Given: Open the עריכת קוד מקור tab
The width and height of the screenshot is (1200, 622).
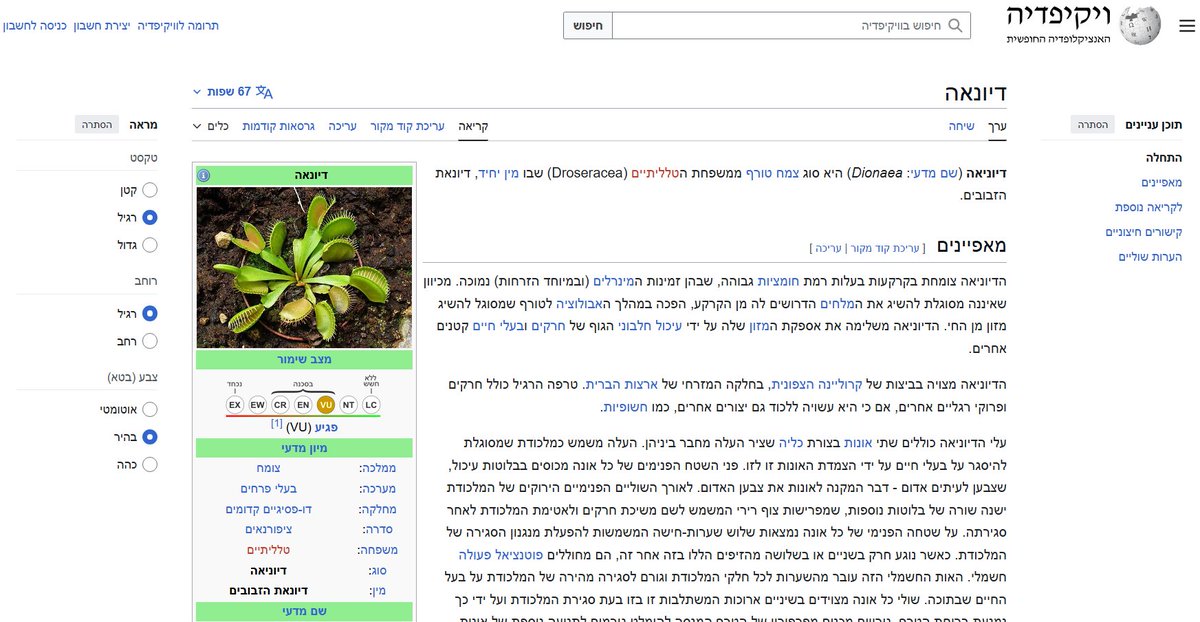Looking at the screenshot, I should pos(408,127).
